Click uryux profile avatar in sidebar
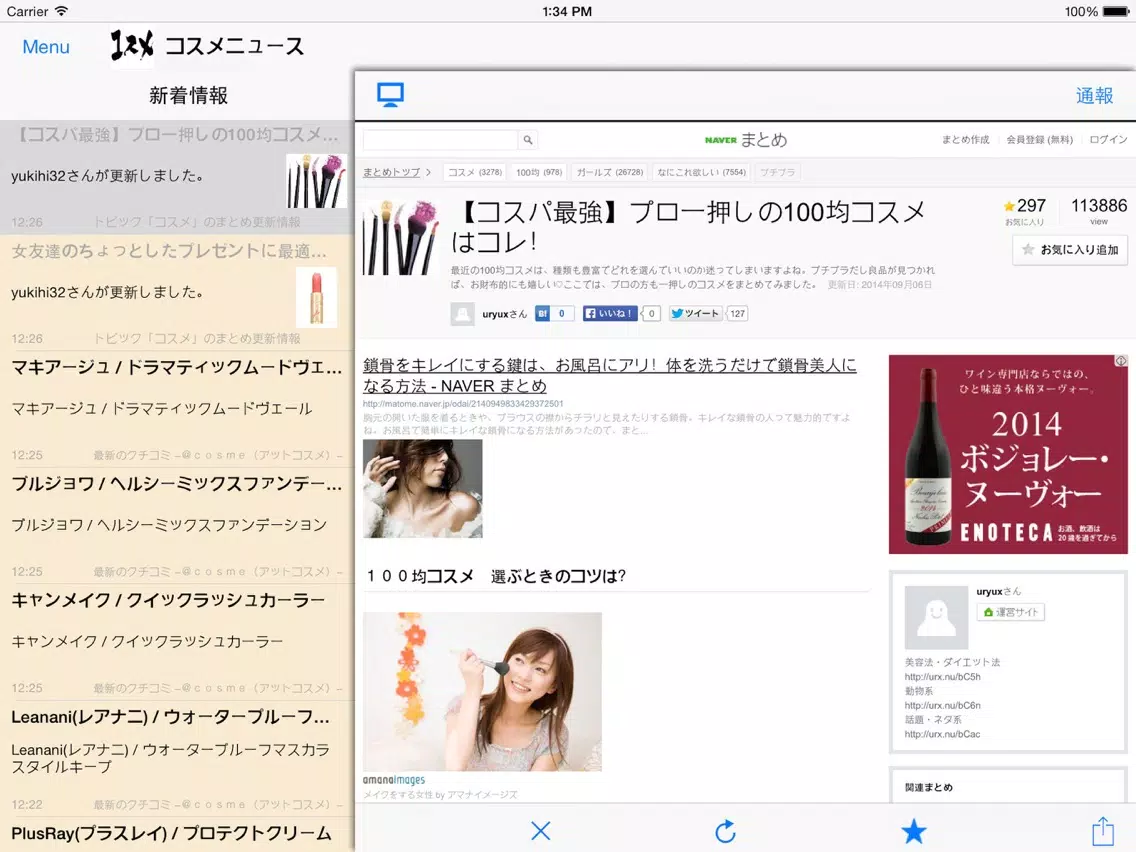 pyautogui.click(x=936, y=618)
